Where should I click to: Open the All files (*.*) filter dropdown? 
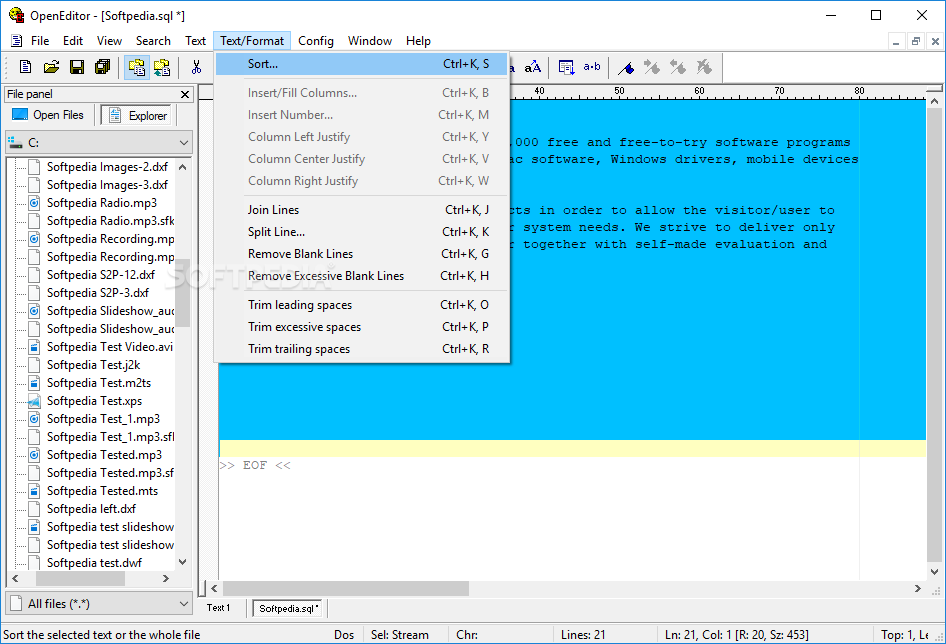tap(98, 604)
